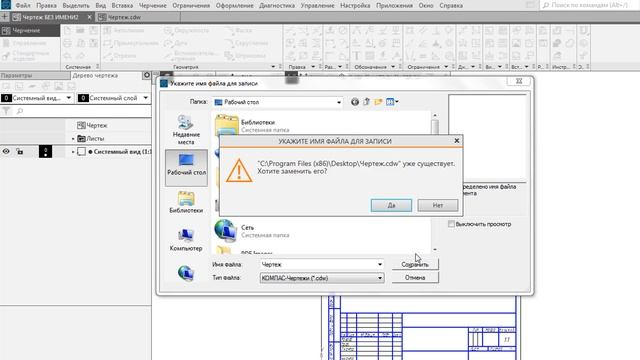The height and width of the screenshot is (360, 640).
Task: Open the Правка menu
Action: click(x=47, y=6)
